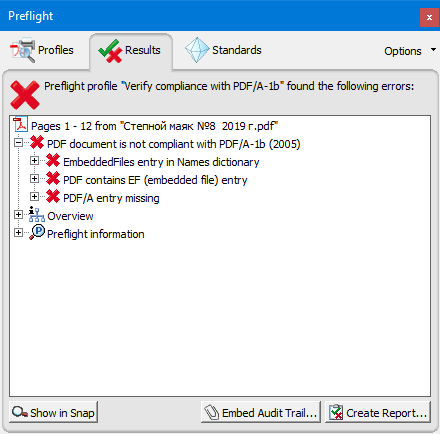Expand the Overview tree node

click(x=19, y=215)
